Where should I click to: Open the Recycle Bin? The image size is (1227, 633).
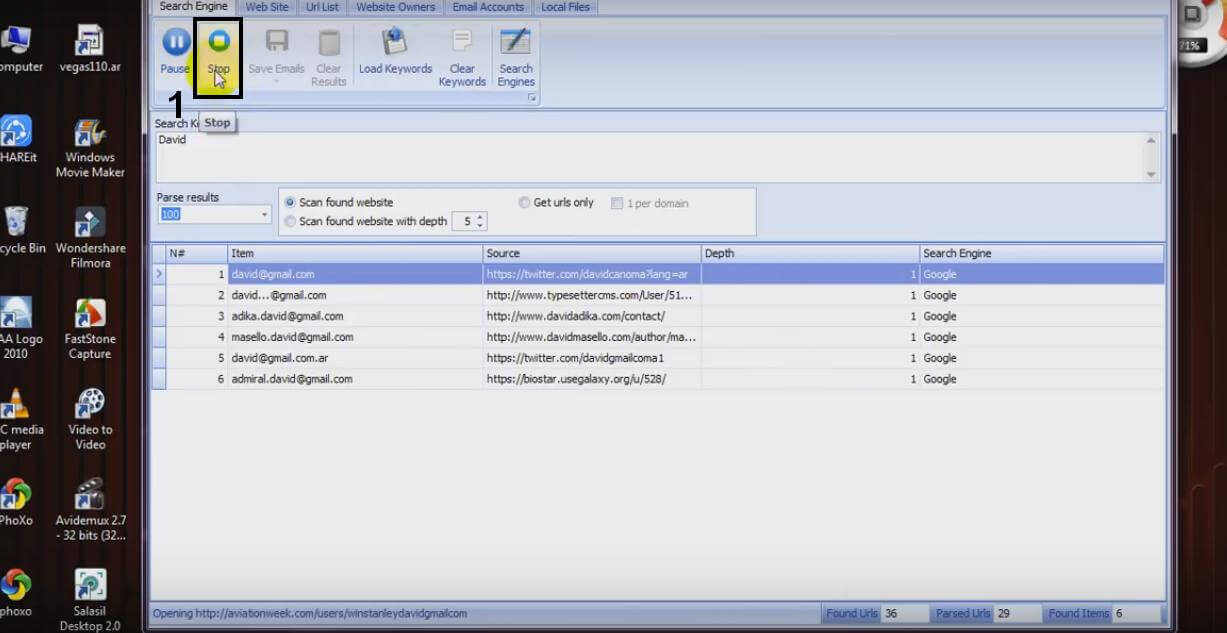click(x=20, y=231)
